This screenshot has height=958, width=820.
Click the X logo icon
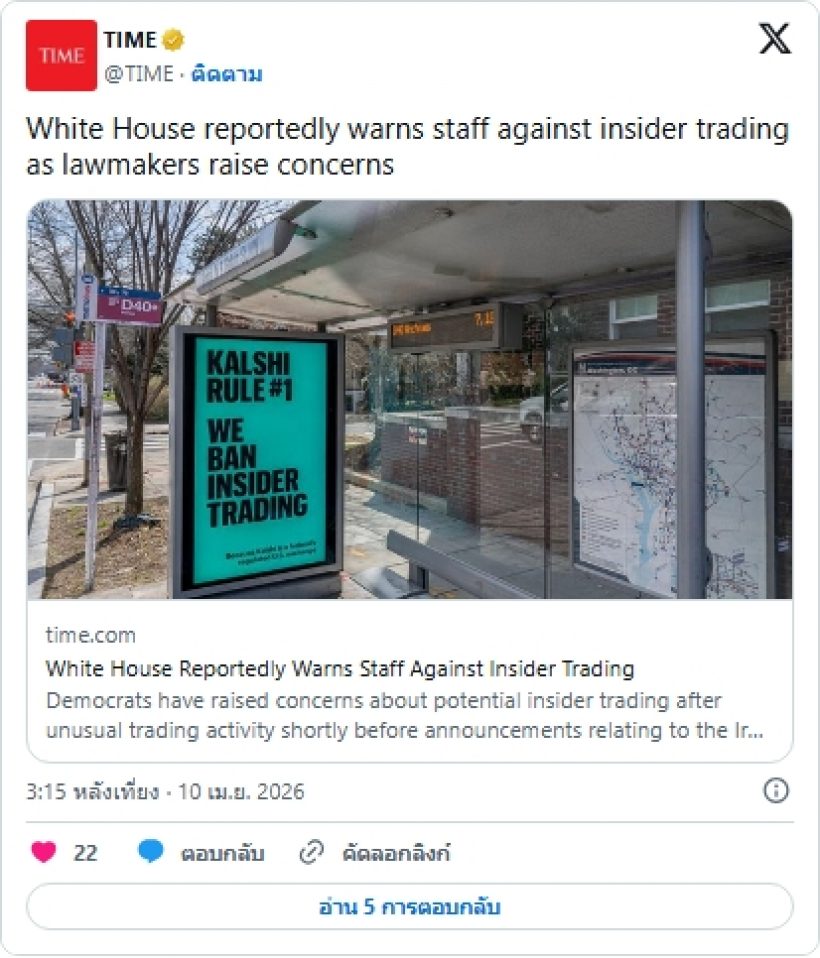[775, 38]
